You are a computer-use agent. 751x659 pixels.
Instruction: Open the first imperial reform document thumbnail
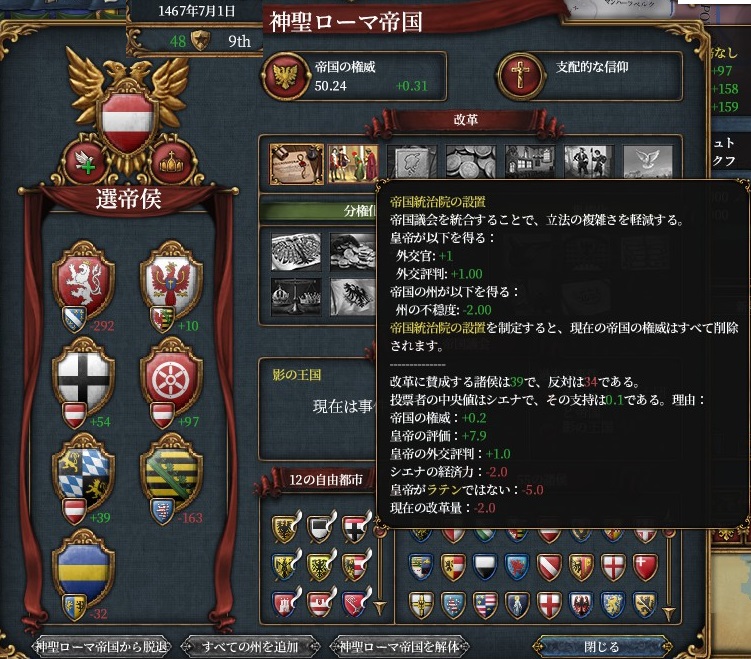(296, 164)
